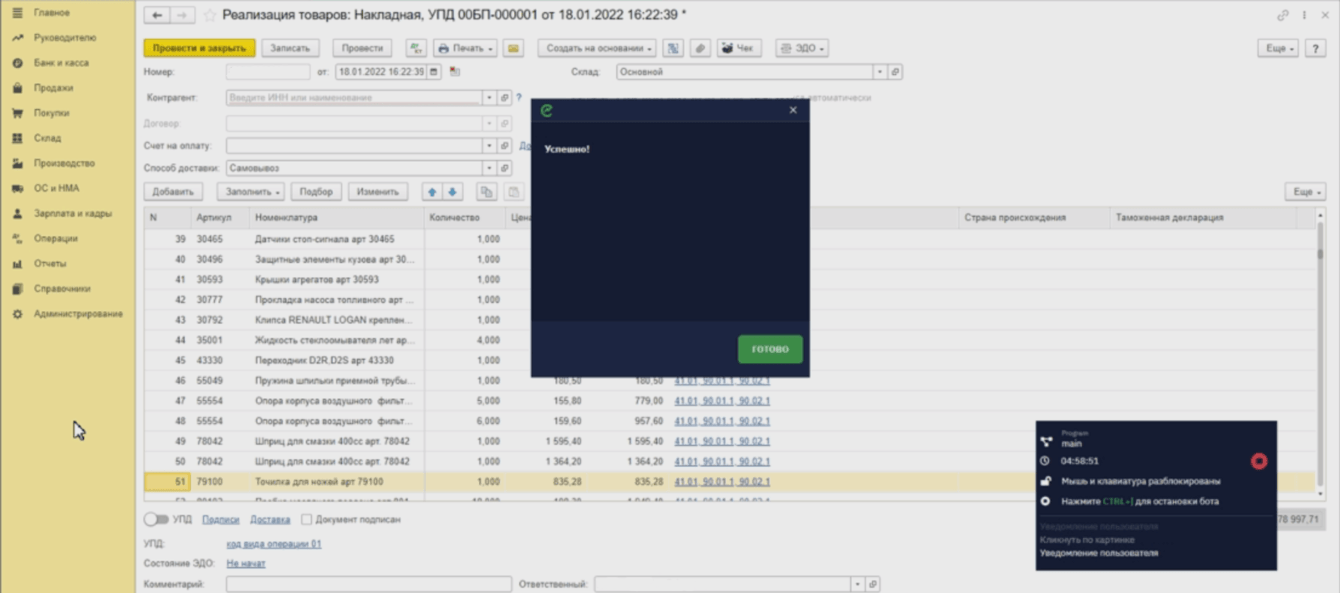
Task: Open the paperclip attached files icon
Action: [x=700, y=48]
